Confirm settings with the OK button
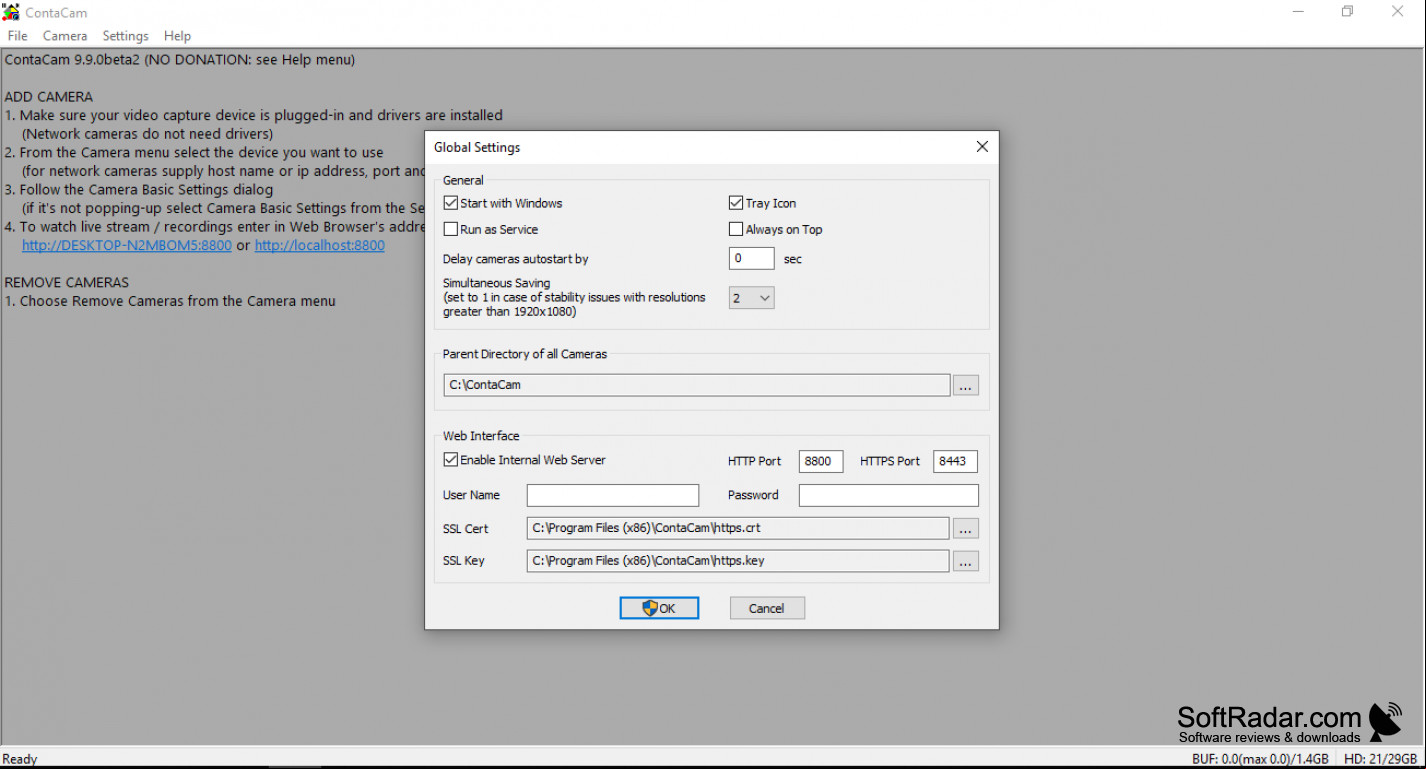Screen dimensions: 1426x769 659,608
